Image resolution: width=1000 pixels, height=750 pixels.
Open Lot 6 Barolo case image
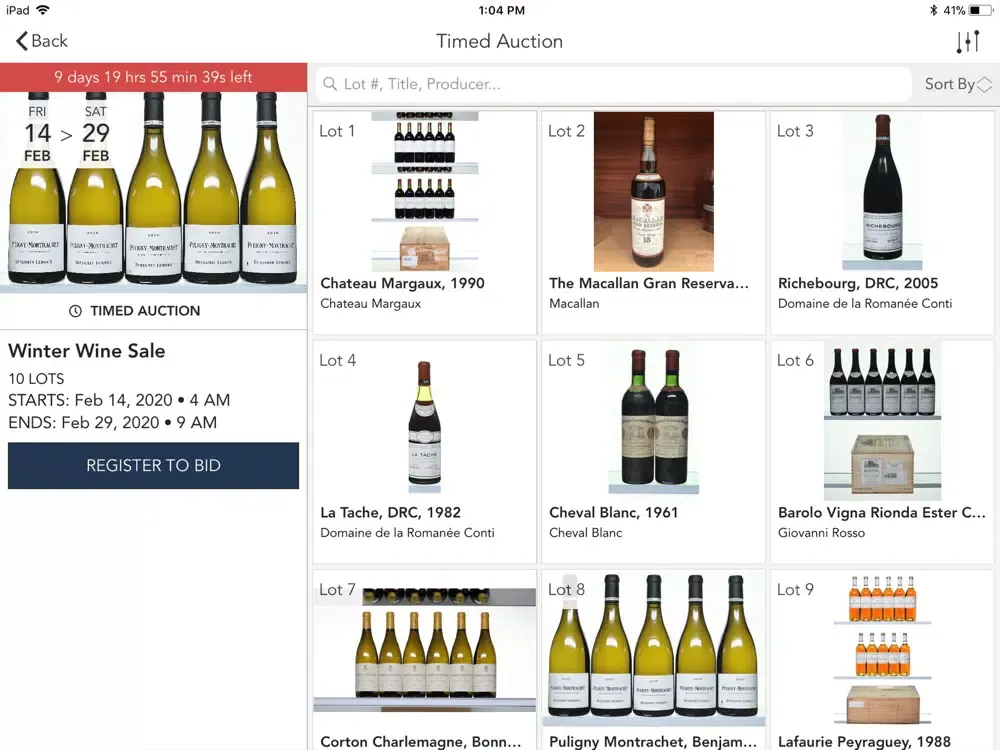point(883,422)
